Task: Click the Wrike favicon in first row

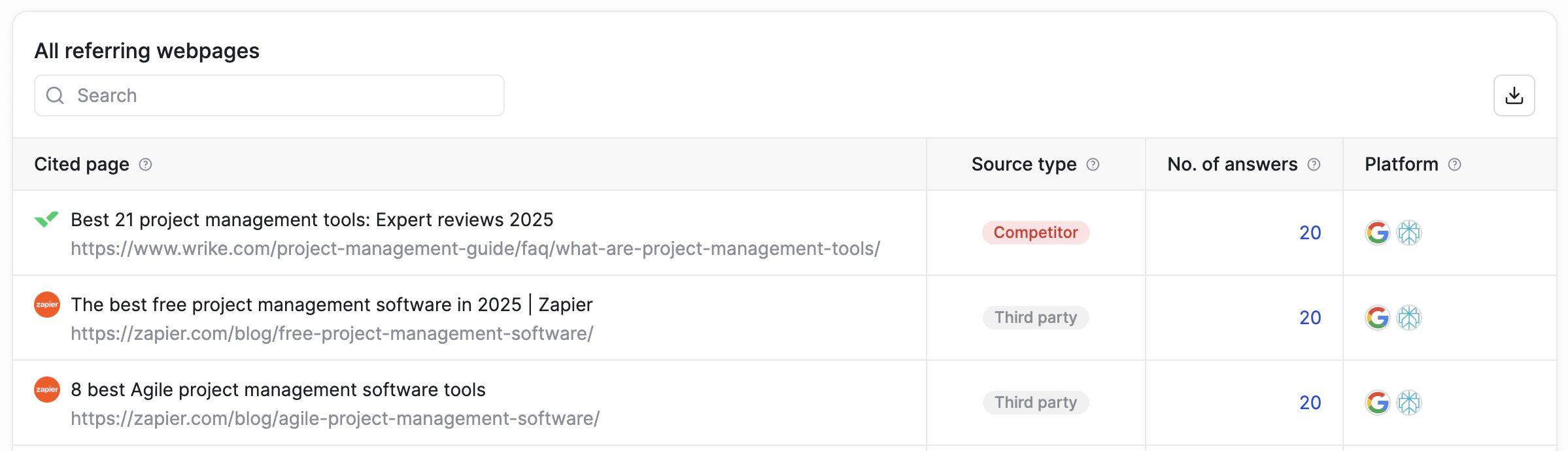Action: click(46, 220)
